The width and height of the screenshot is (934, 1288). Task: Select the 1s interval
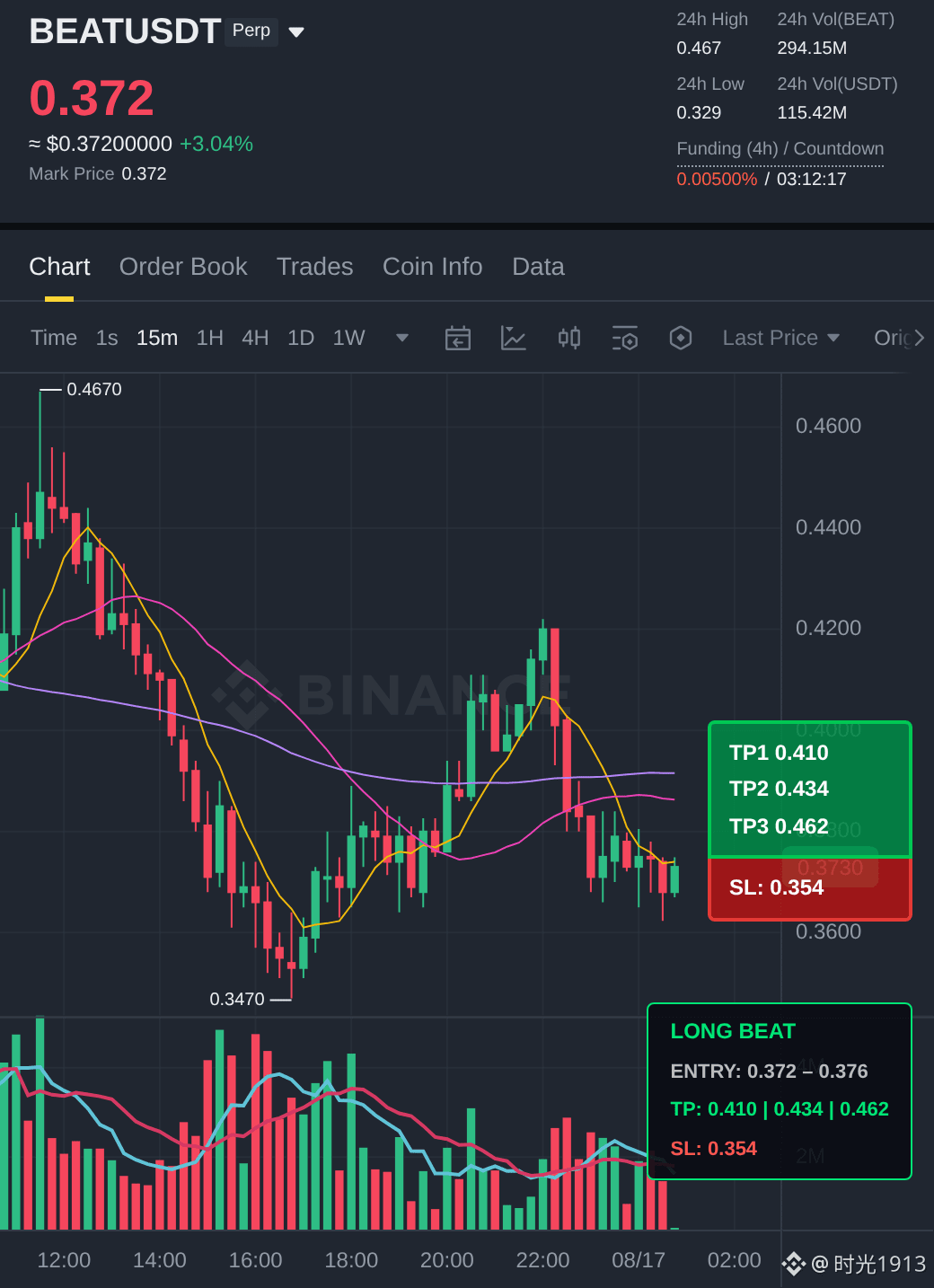[107, 338]
